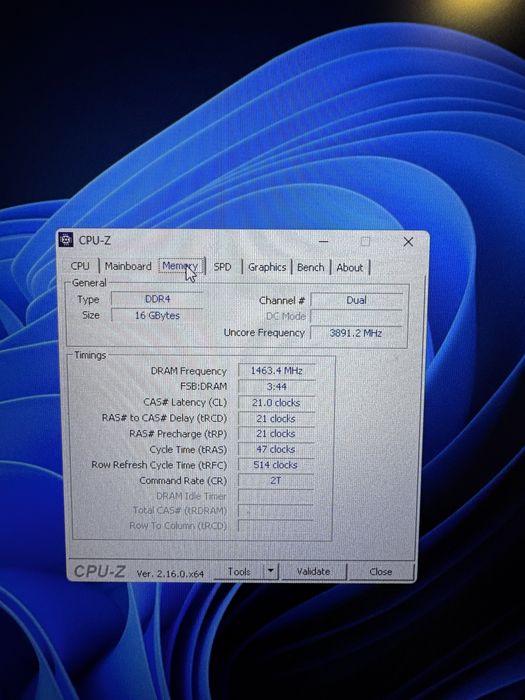Switch to the Graphics tab
Screen dimensions: 525x700
pyautogui.click(x=267, y=267)
